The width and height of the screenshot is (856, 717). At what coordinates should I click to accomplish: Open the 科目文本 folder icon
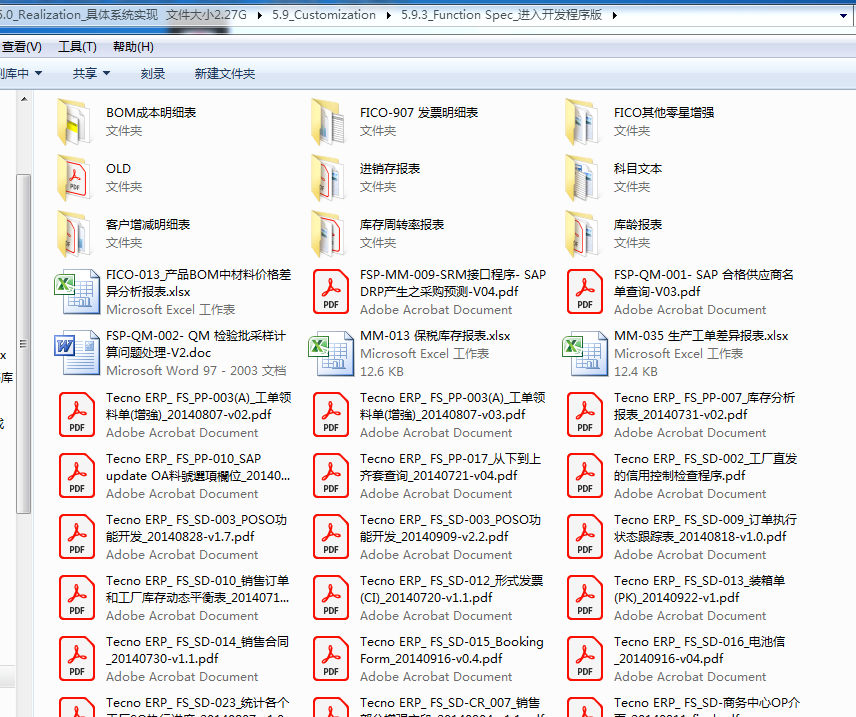point(582,178)
